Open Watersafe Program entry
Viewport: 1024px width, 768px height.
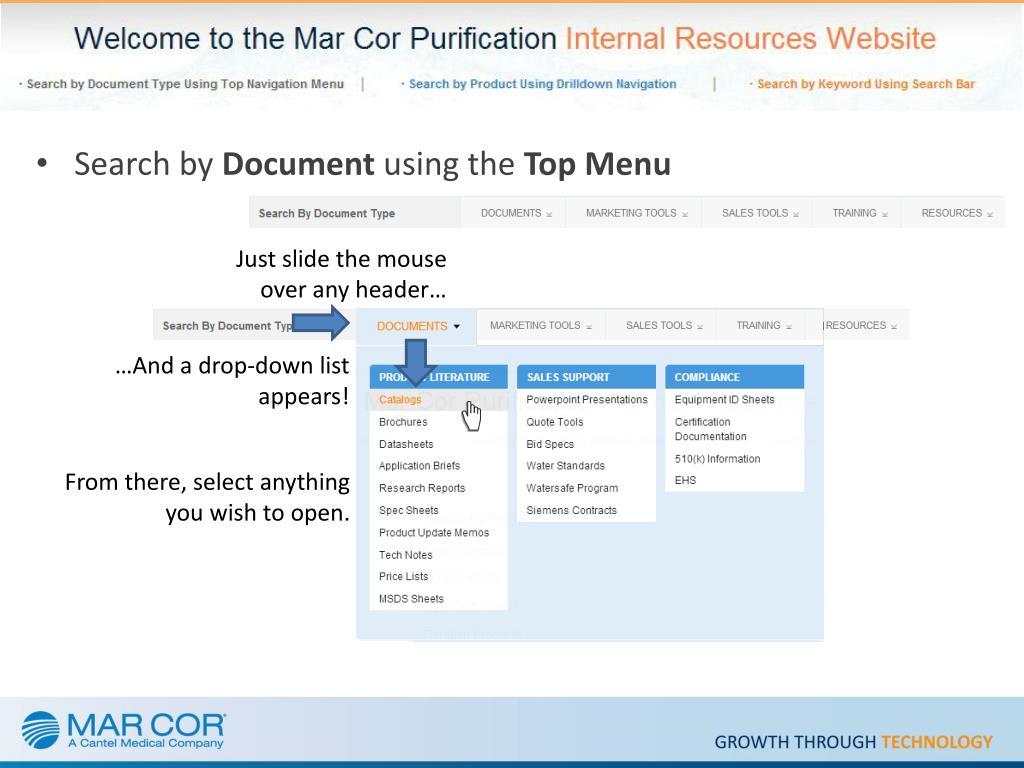[571, 488]
